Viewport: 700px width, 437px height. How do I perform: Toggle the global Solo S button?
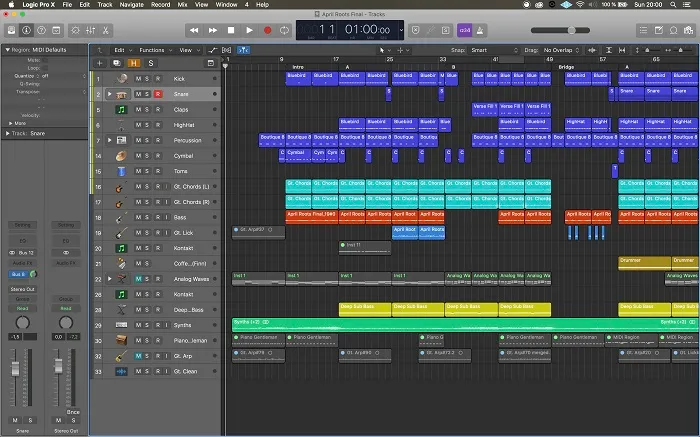(x=151, y=63)
